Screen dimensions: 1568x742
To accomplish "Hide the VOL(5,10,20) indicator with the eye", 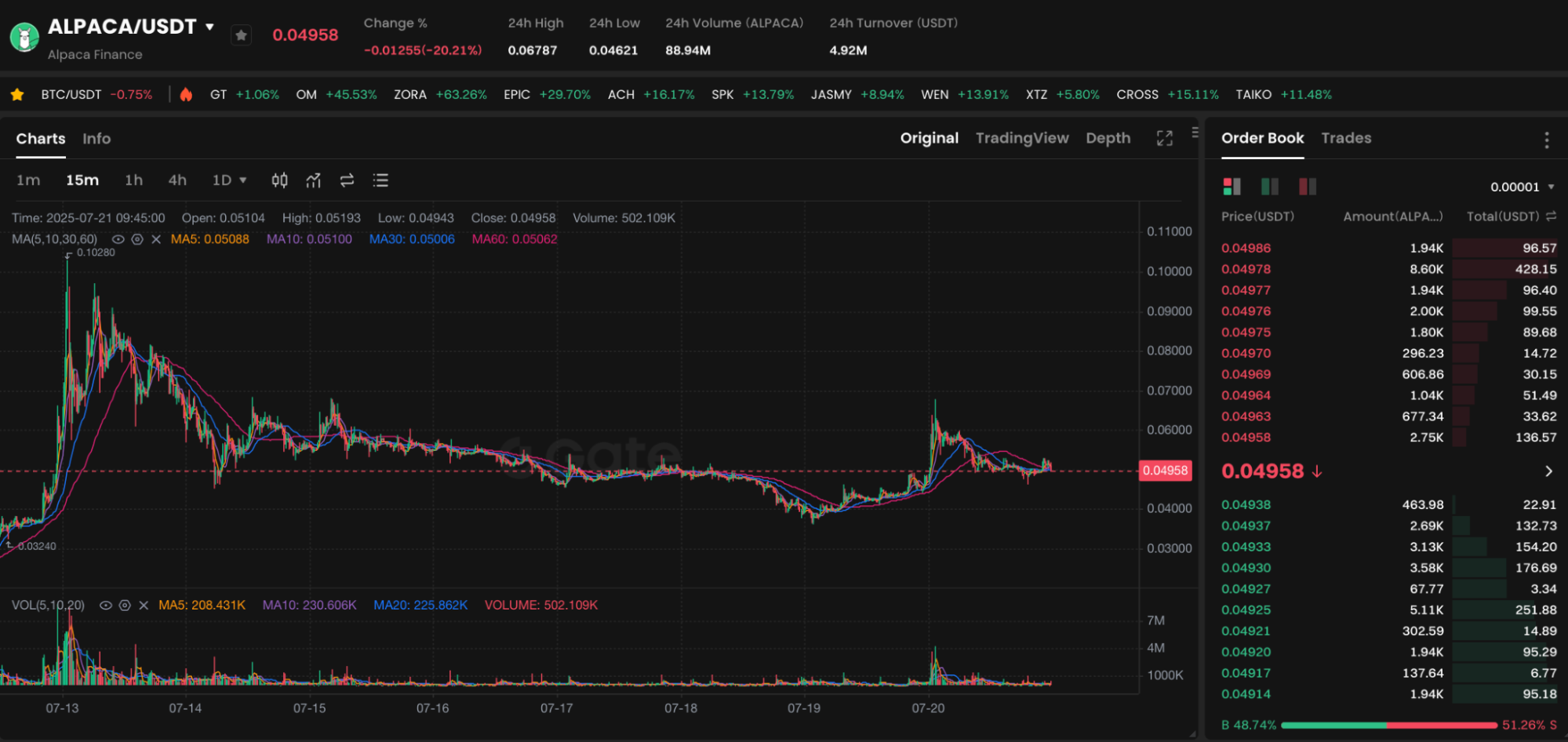I will (106, 606).
